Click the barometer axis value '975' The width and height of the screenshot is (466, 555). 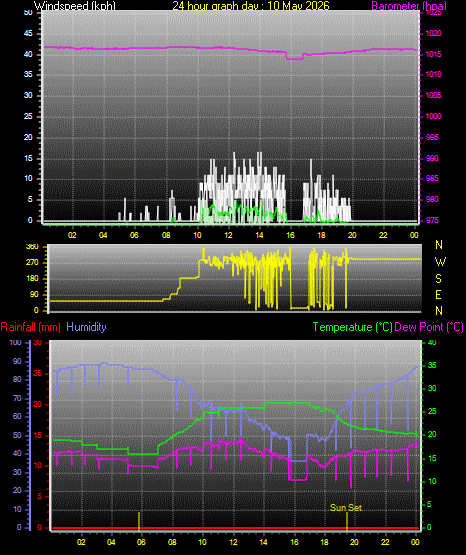point(432,221)
